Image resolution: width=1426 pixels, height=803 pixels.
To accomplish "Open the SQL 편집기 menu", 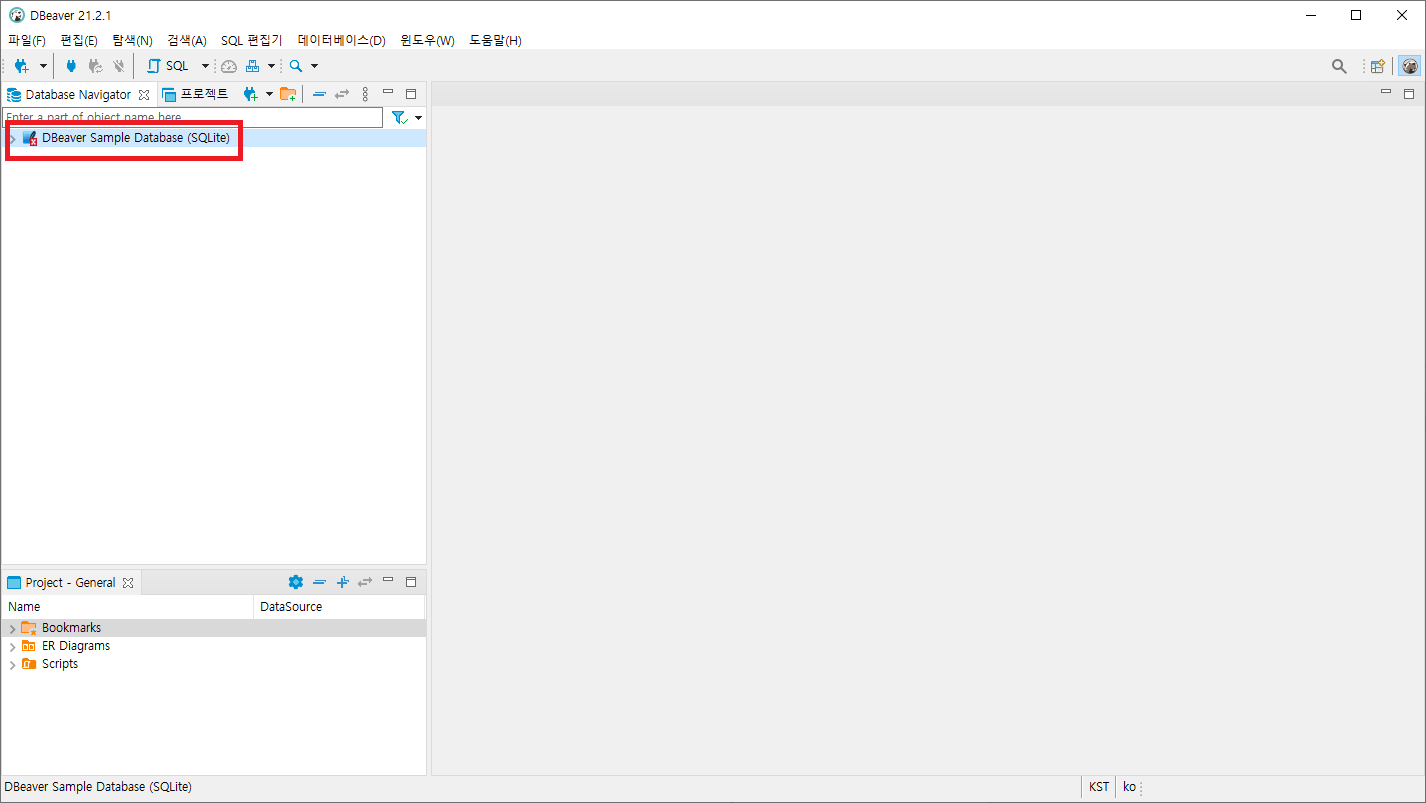I will (252, 40).
